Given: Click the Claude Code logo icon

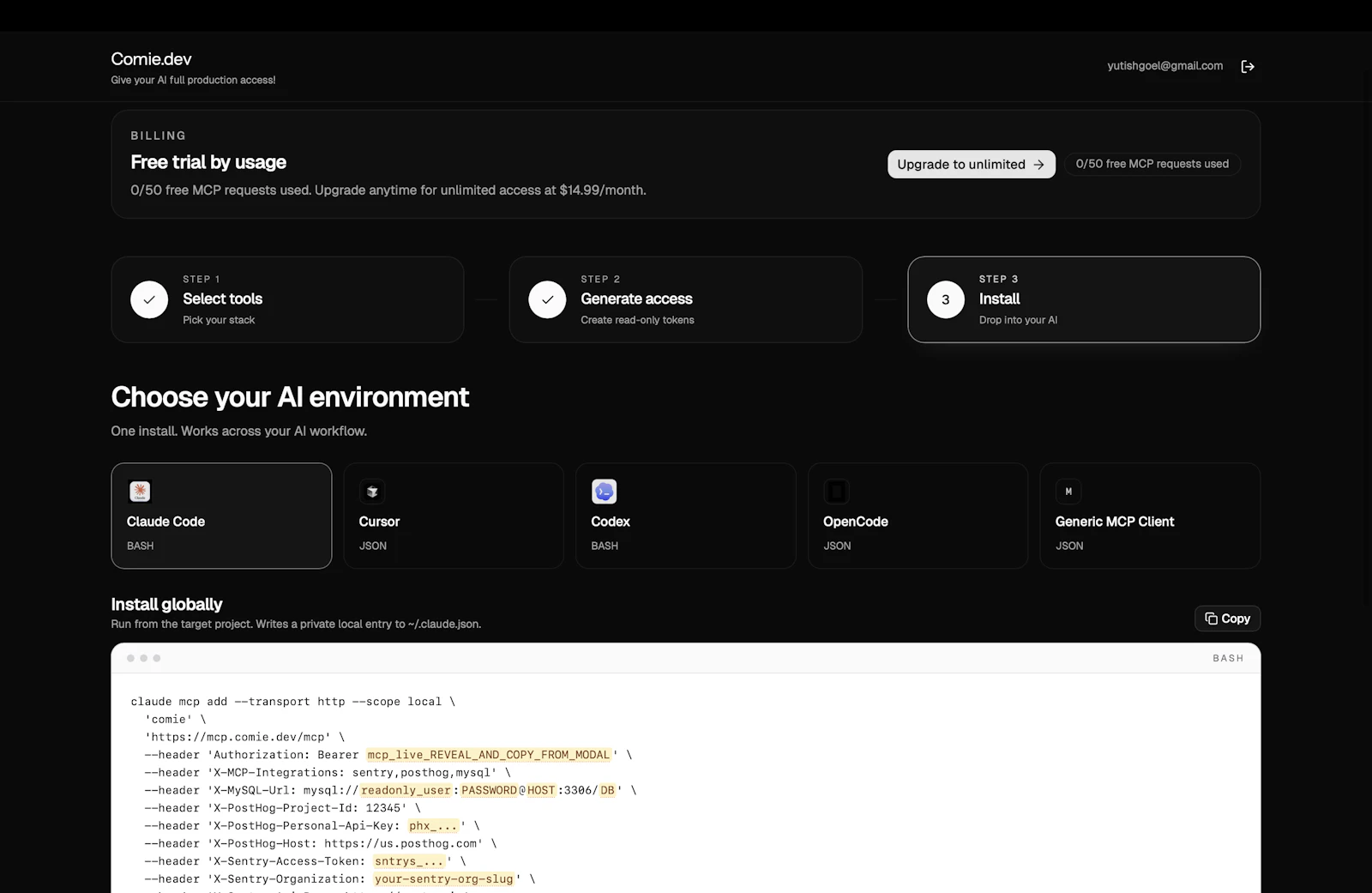Looking at the screenshot, I should click(140, 492).
